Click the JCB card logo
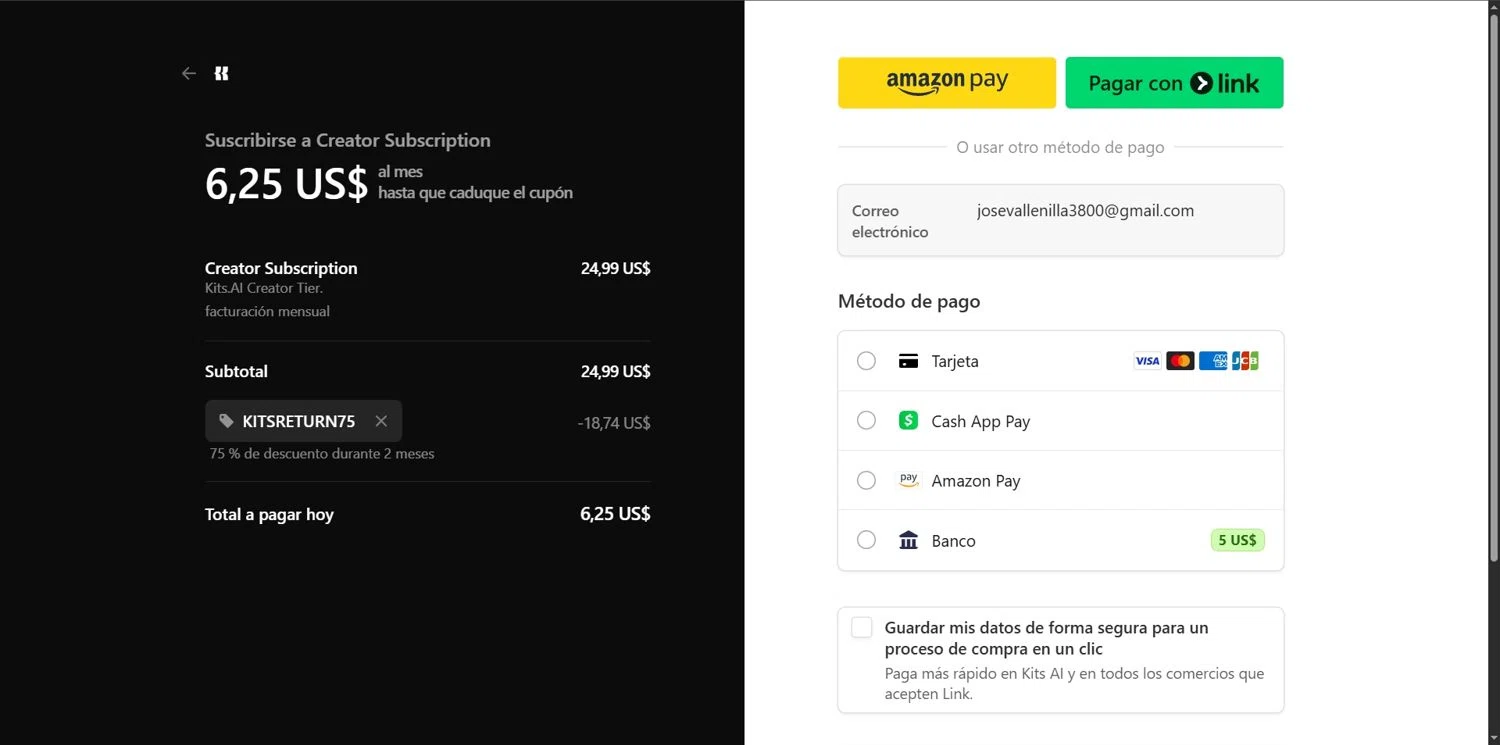Screen dimensions: 1500x745 coord(1245,361)
